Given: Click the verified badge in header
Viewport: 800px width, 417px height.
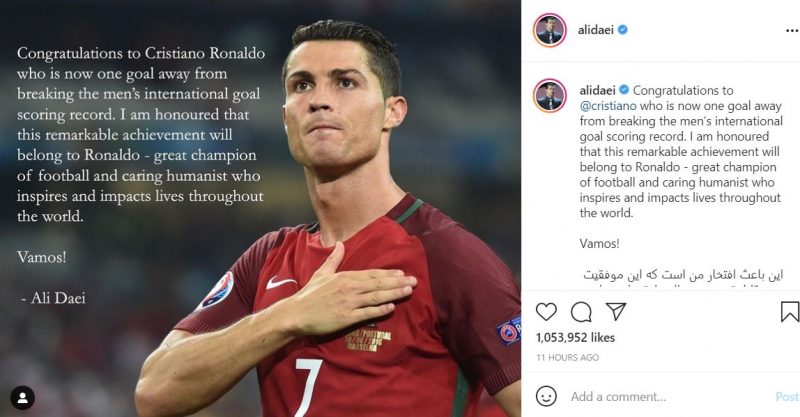Looking at the screenshot, I should pos(622,30).
